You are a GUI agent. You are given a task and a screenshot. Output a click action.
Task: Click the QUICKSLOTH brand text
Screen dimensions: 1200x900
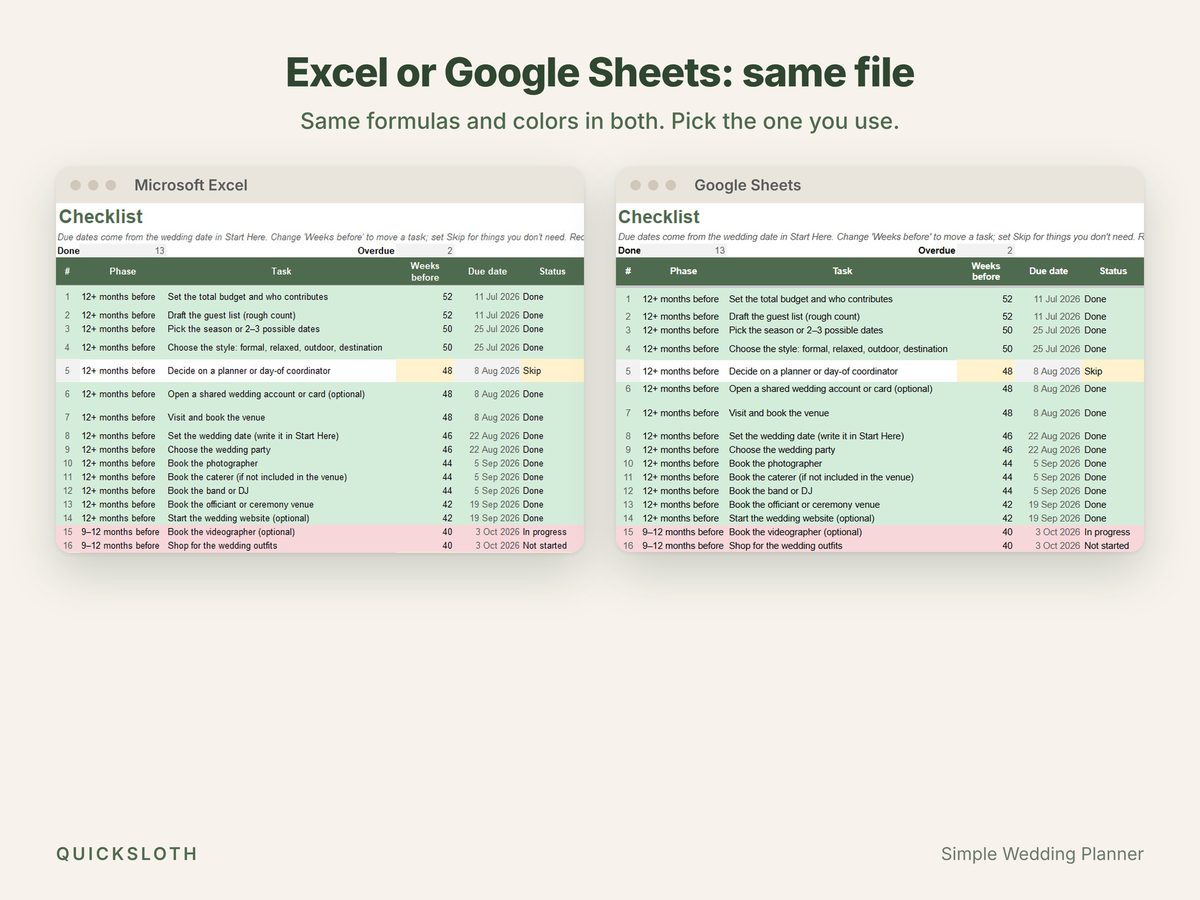[127, 854]
